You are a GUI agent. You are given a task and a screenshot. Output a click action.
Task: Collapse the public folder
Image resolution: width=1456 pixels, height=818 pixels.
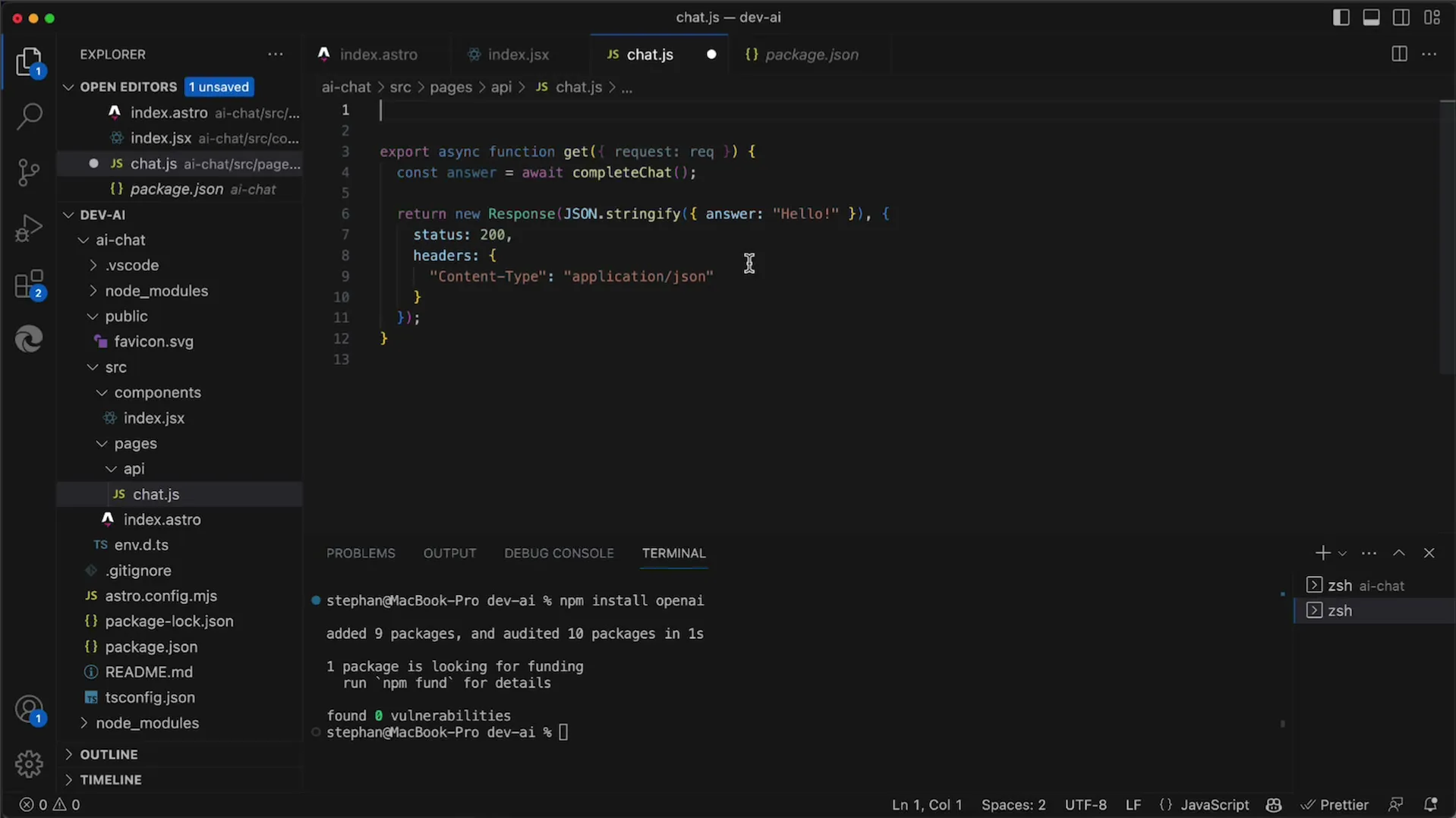tap(93, 316)
